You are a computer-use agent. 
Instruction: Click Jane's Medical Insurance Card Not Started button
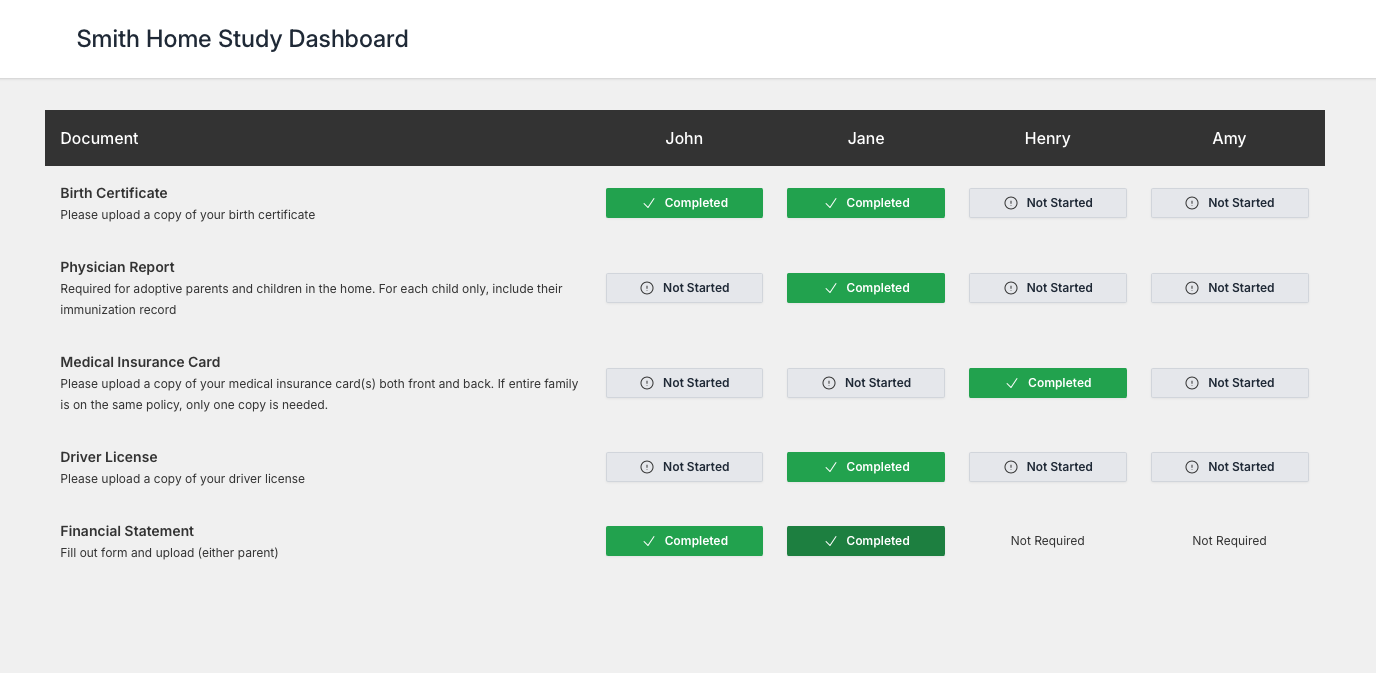[865, 383]
